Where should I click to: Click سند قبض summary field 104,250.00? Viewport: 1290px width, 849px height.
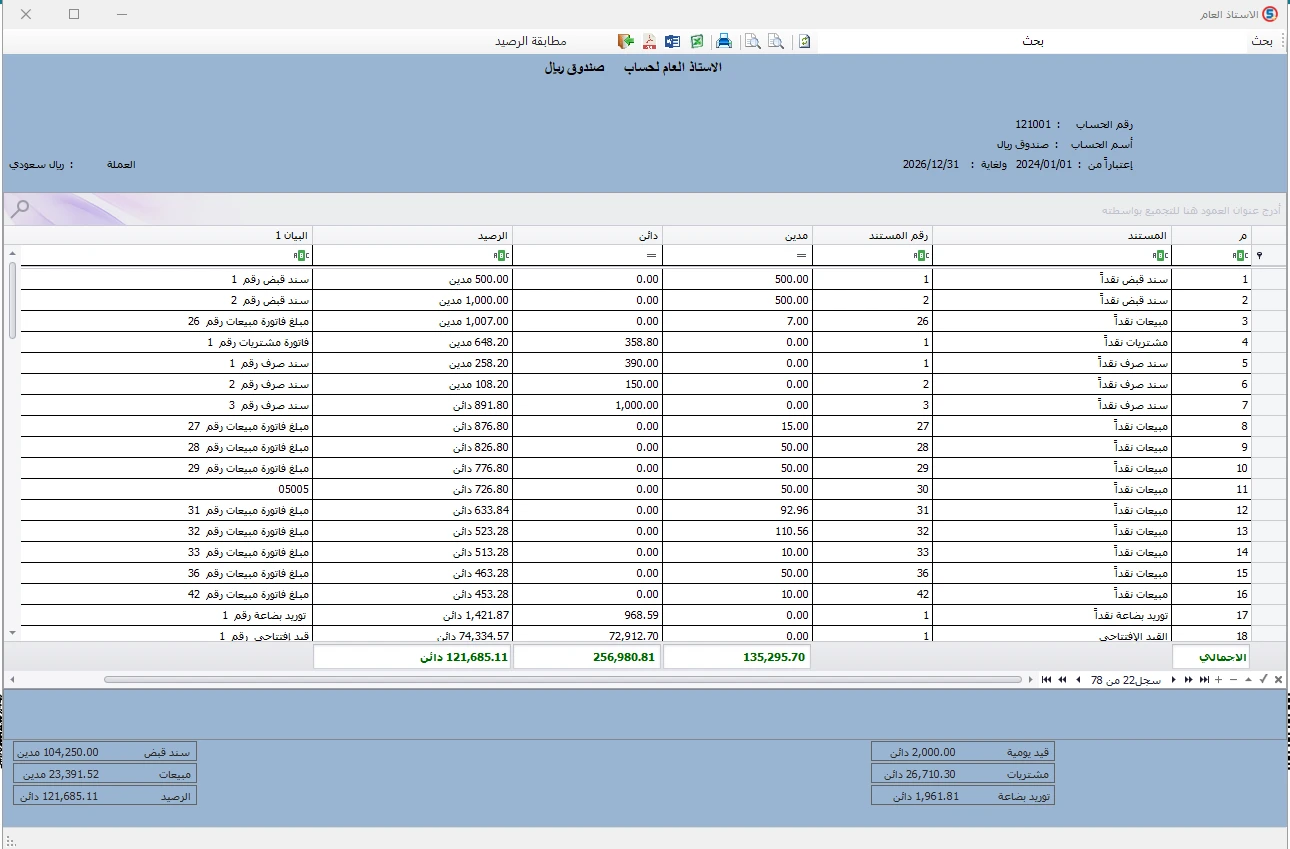pos(105,752)
